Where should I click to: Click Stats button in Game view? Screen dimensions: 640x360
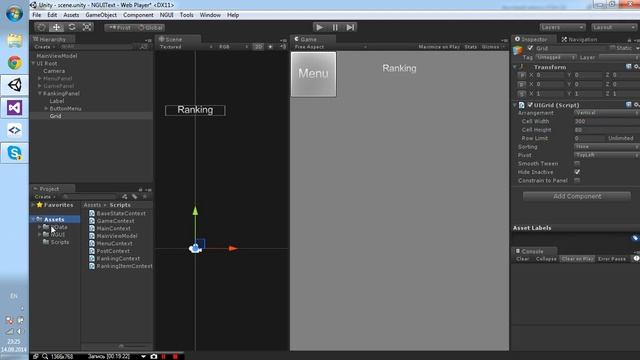[x=471, y=47]
